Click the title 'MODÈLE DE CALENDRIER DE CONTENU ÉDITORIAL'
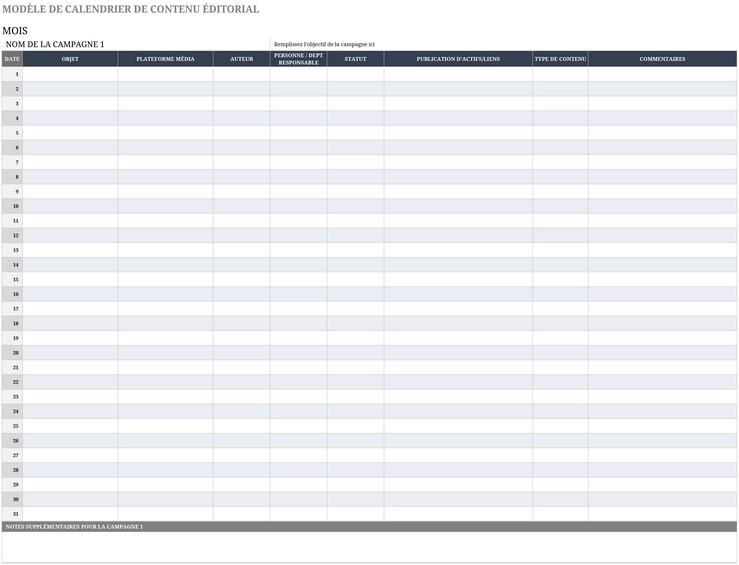This screenshot has height=565, width=739. [x=131, y=9]
